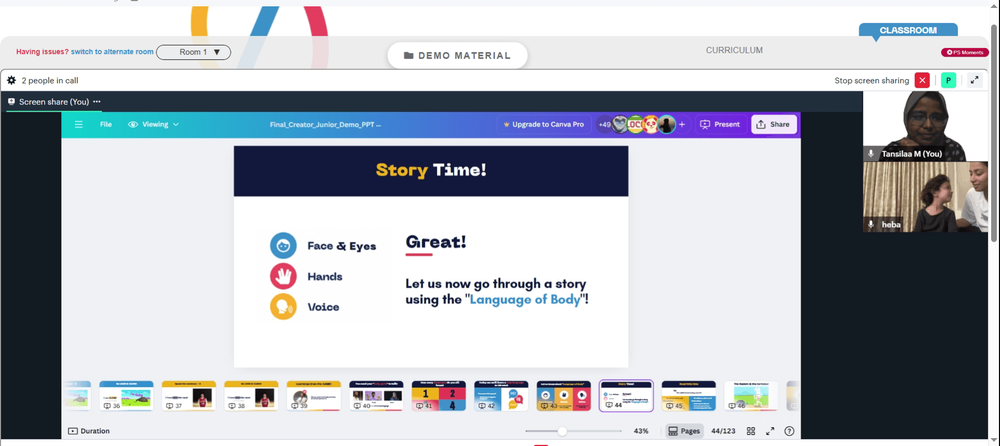Viewport: 1000px width, 446px height.
Task: Select slide thumbnail 43
Action: point(564,396)
